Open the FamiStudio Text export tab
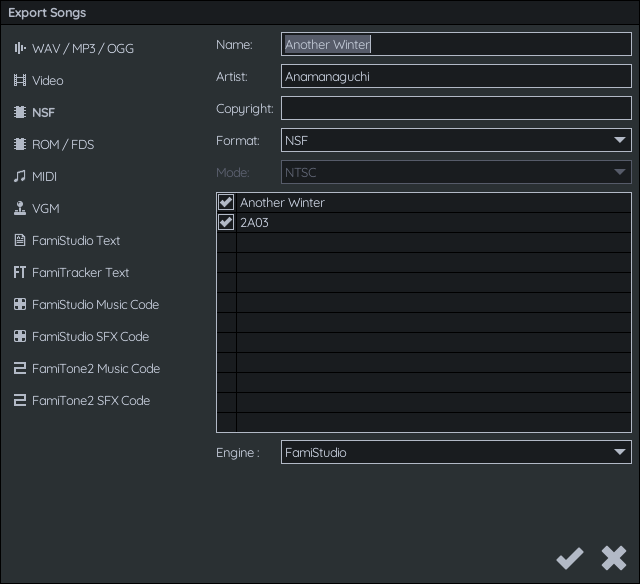The width and height of the screenshot is (640, 584). click(67, 240)
